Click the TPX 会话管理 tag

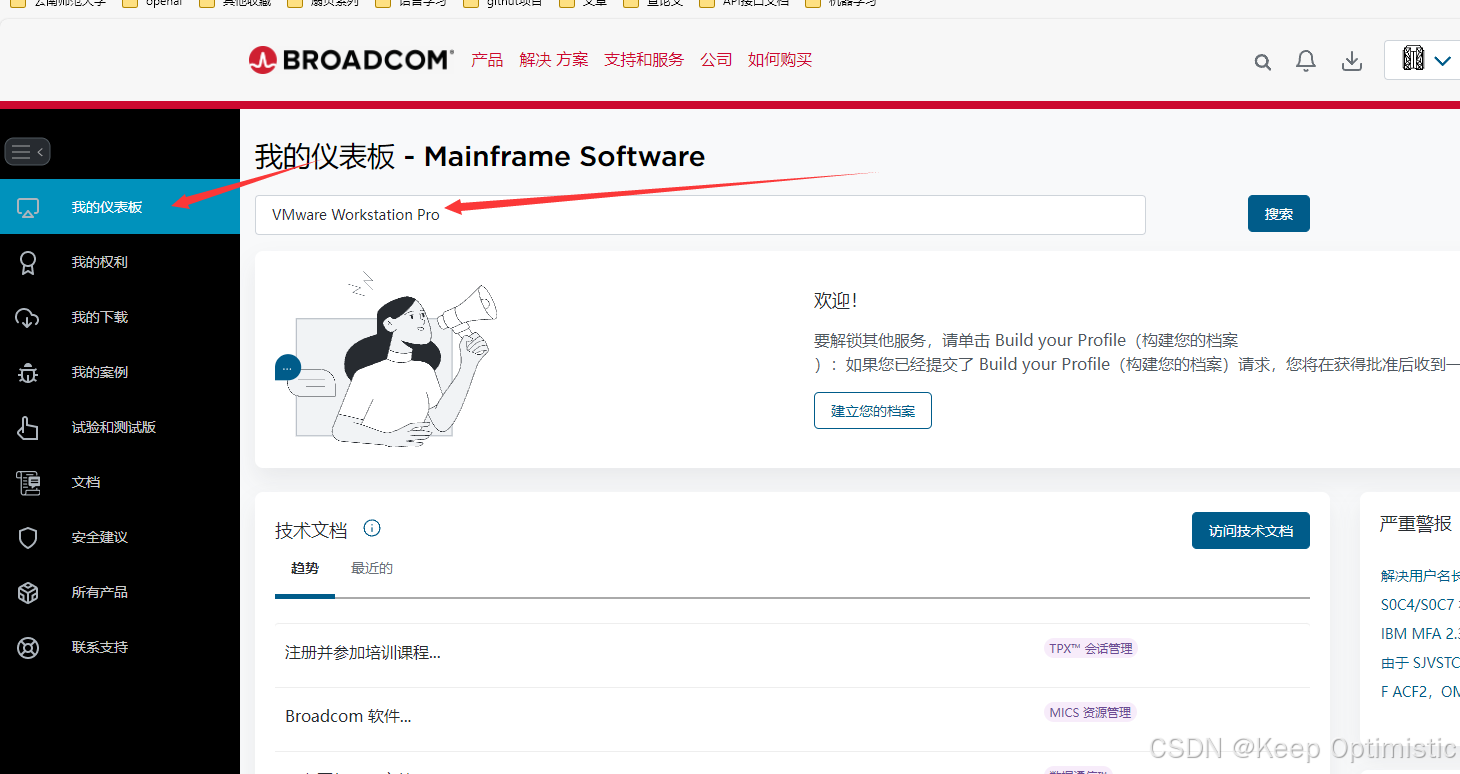1091,649
